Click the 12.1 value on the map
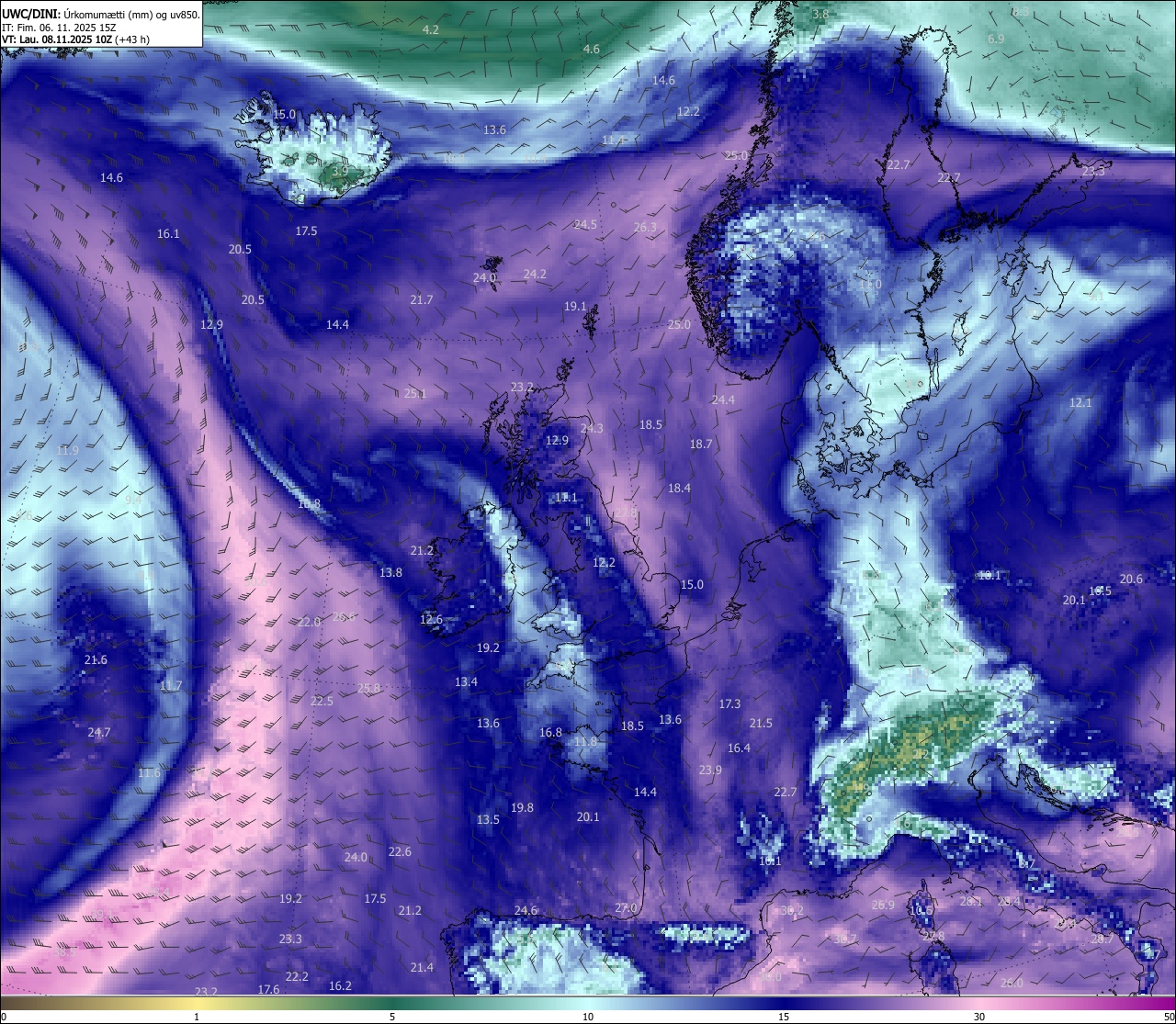Viewport: 1176px width, 1024px height. pos(1080,403)
